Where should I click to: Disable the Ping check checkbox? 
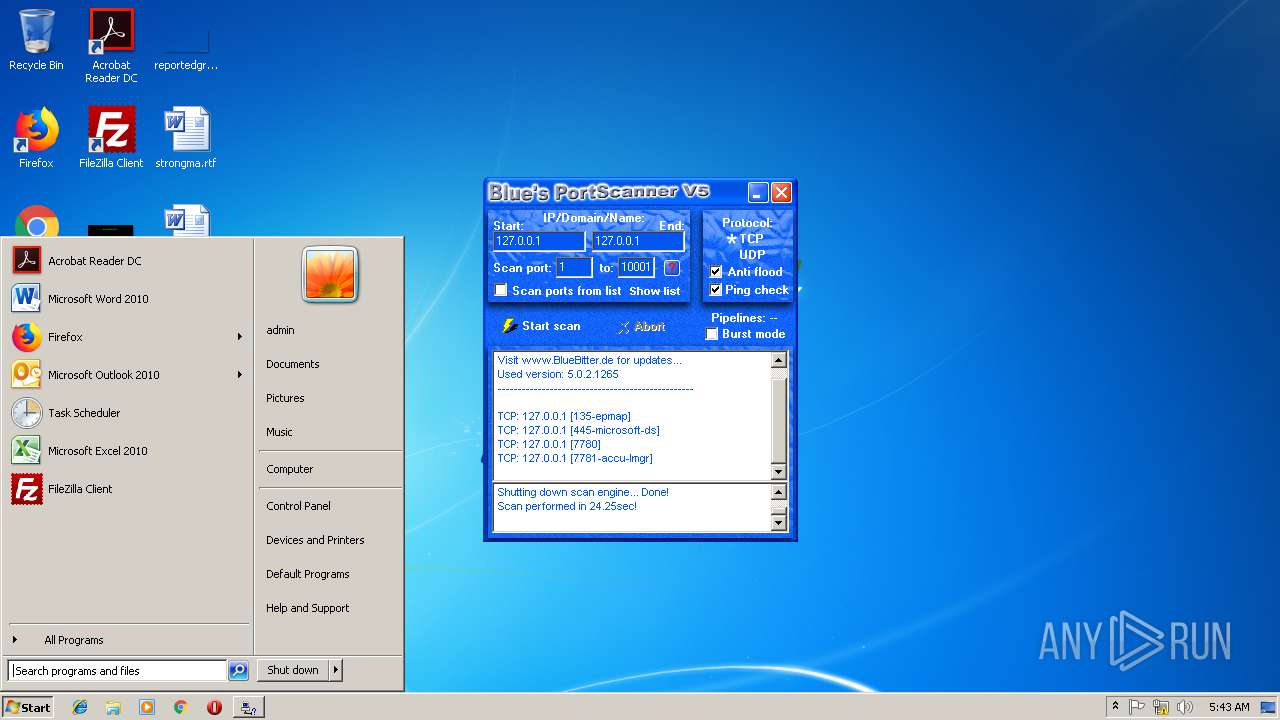716,290
